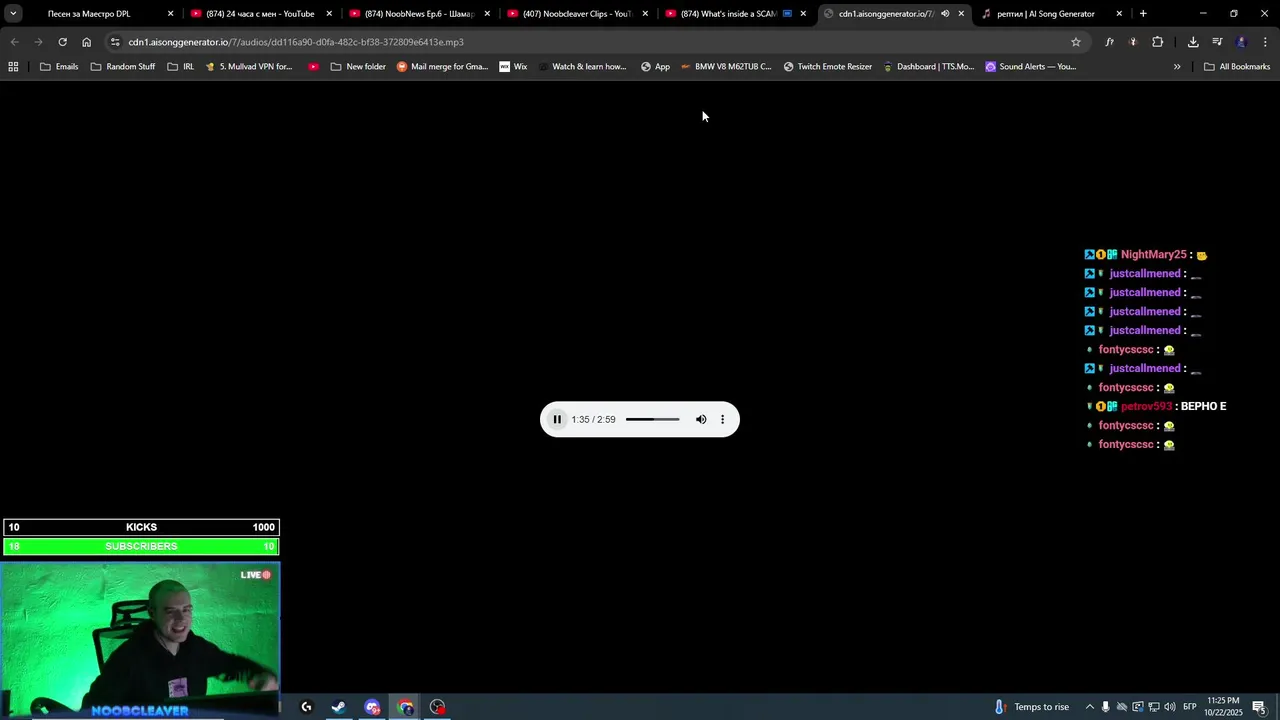The image size is (1280, 720).
Task: Switch to What's inside a SCAM tab
Action: (x=734, y=14)
